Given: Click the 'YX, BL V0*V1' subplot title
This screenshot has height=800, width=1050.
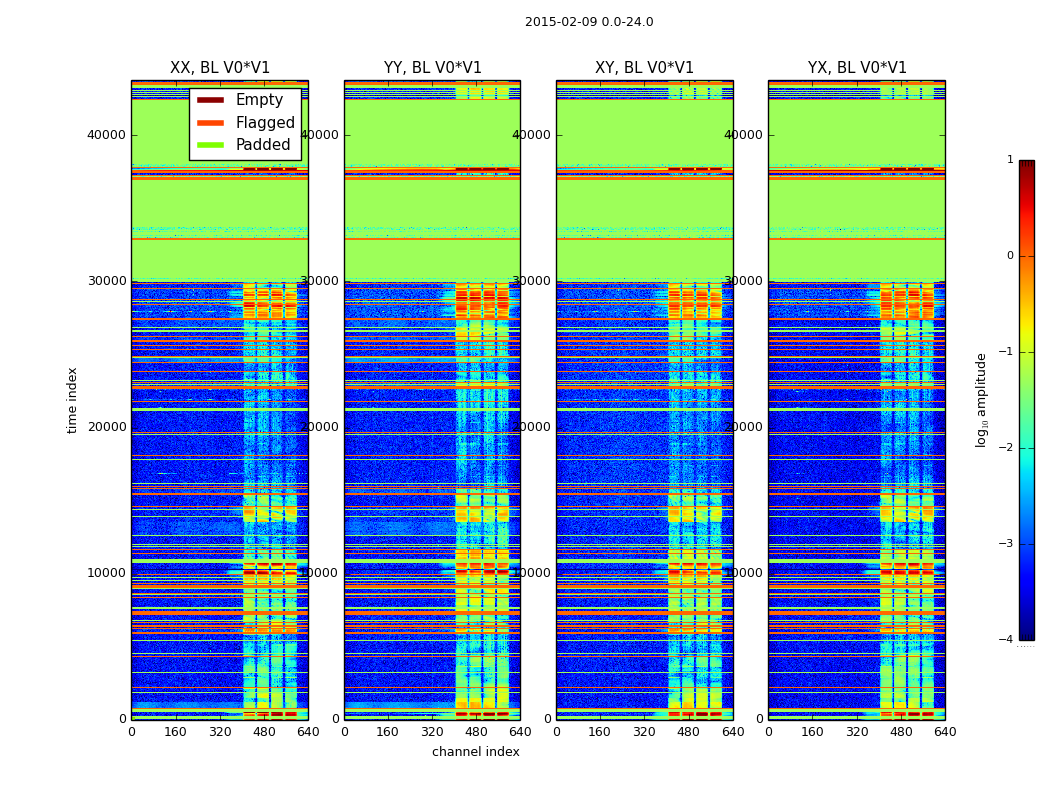Looking at the screenshot, I should click(x=857, y=68).
